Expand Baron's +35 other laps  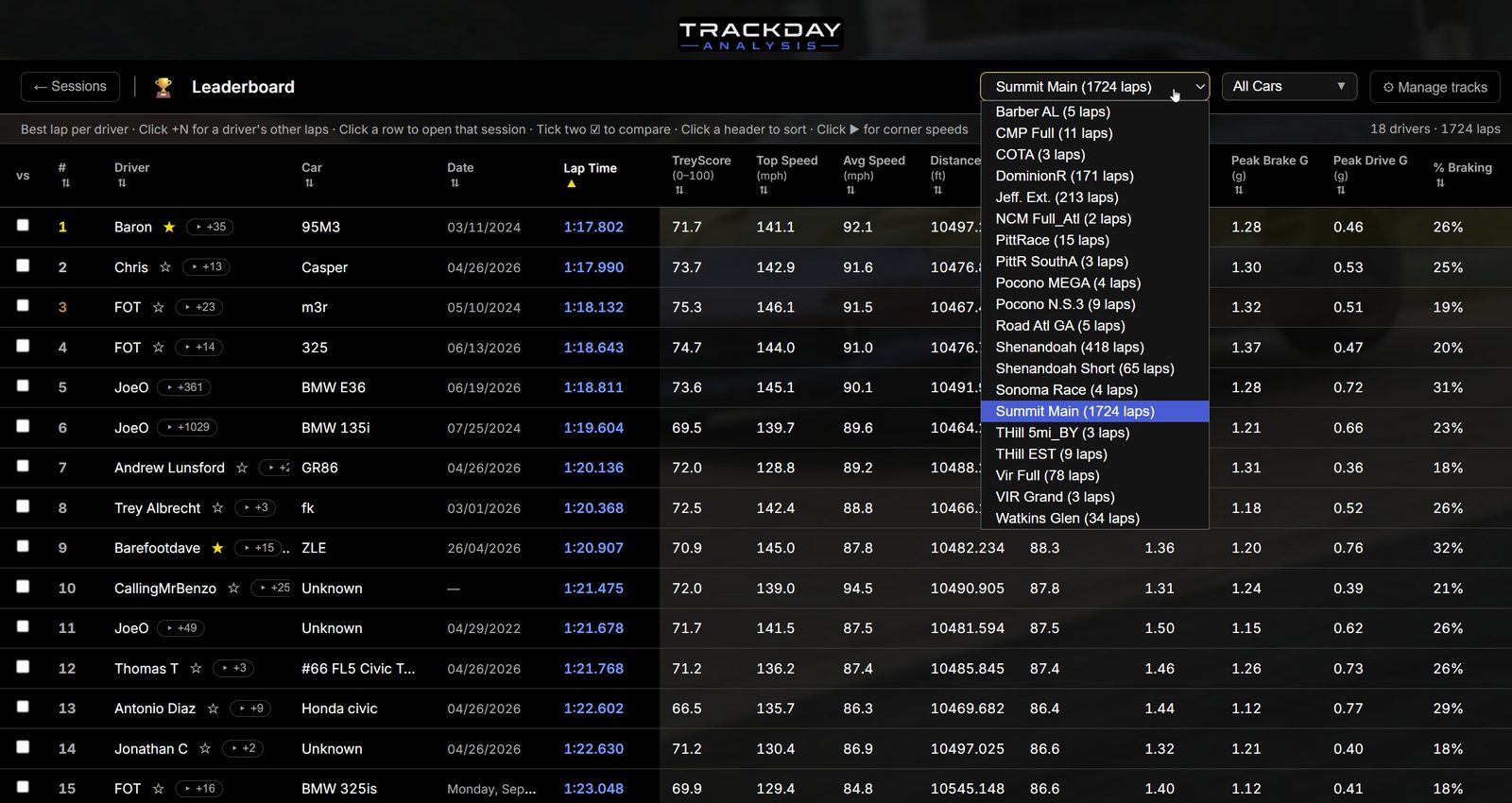coord(210,227)
